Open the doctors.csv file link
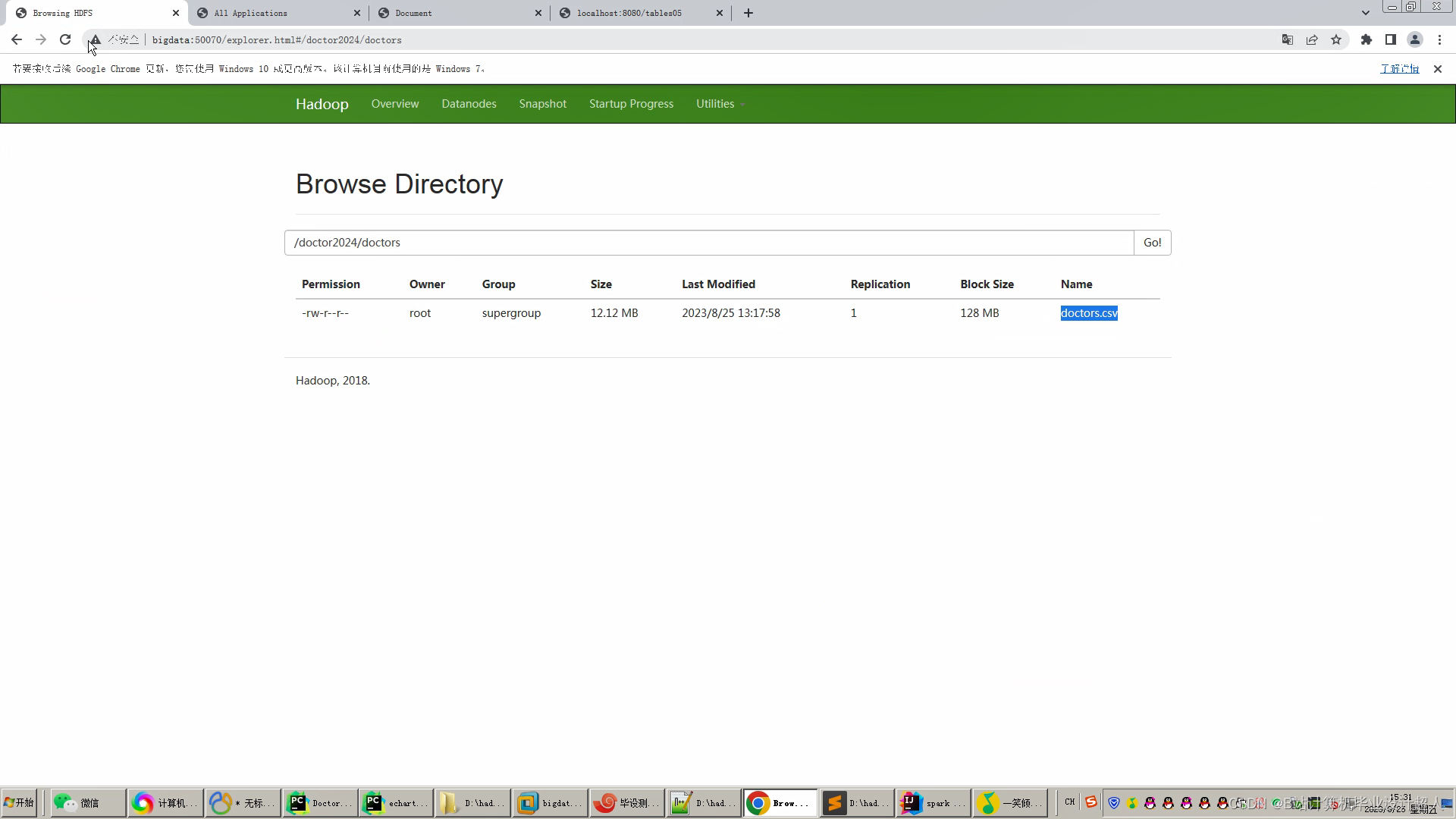This screenshot has height=819, width=1456. 1088,313
